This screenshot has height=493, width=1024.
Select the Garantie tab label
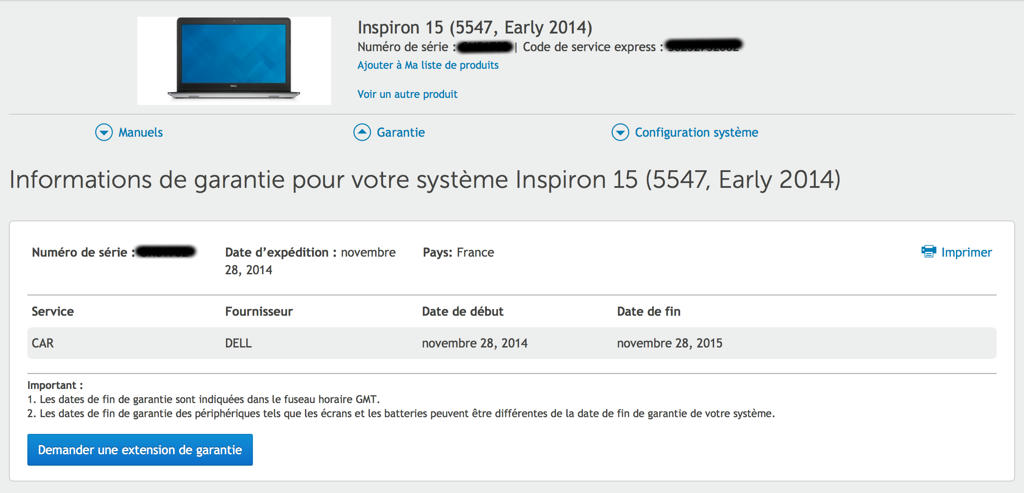click(x=400, y=133)
